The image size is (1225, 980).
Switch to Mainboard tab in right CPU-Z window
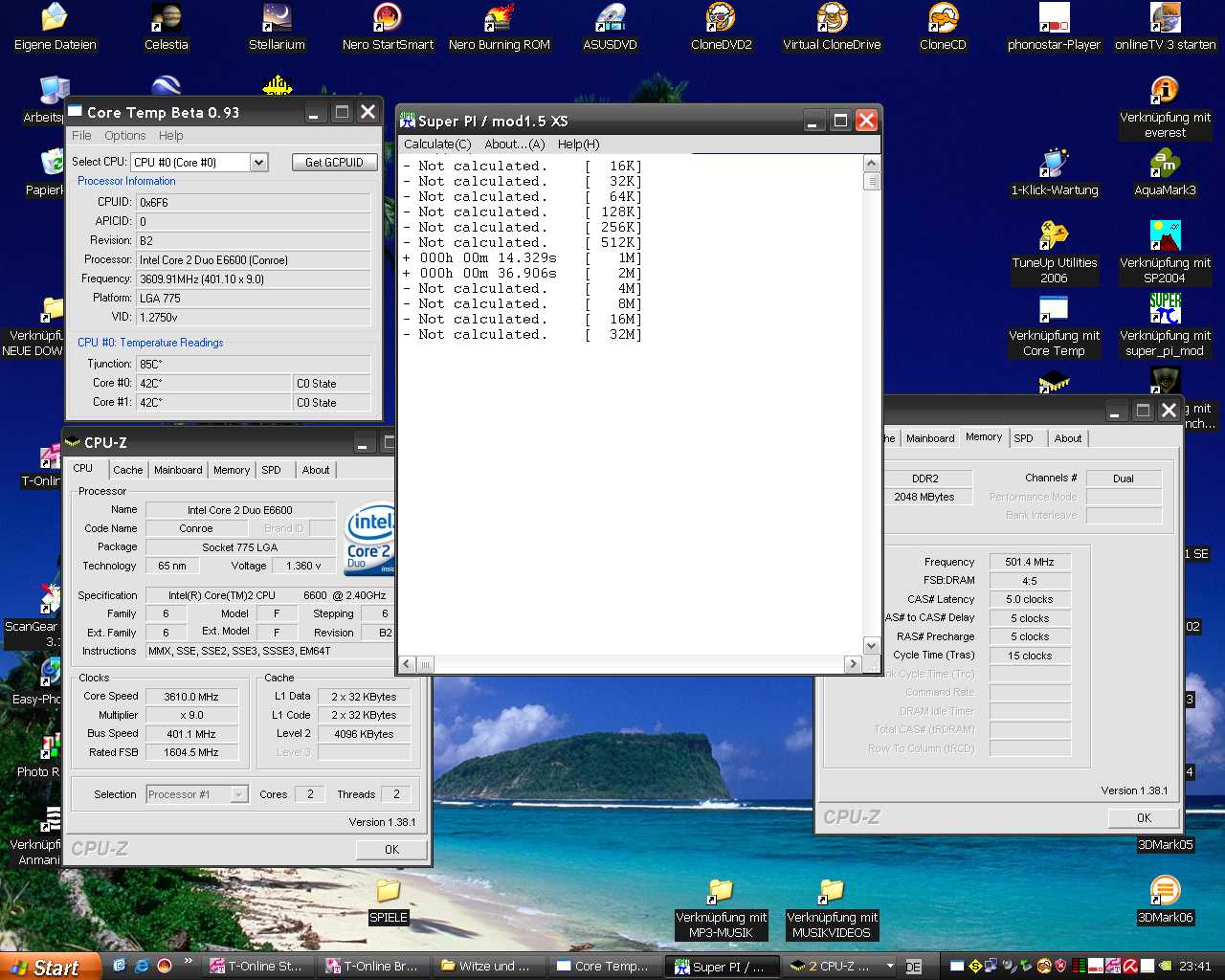[x=930, y=438]
